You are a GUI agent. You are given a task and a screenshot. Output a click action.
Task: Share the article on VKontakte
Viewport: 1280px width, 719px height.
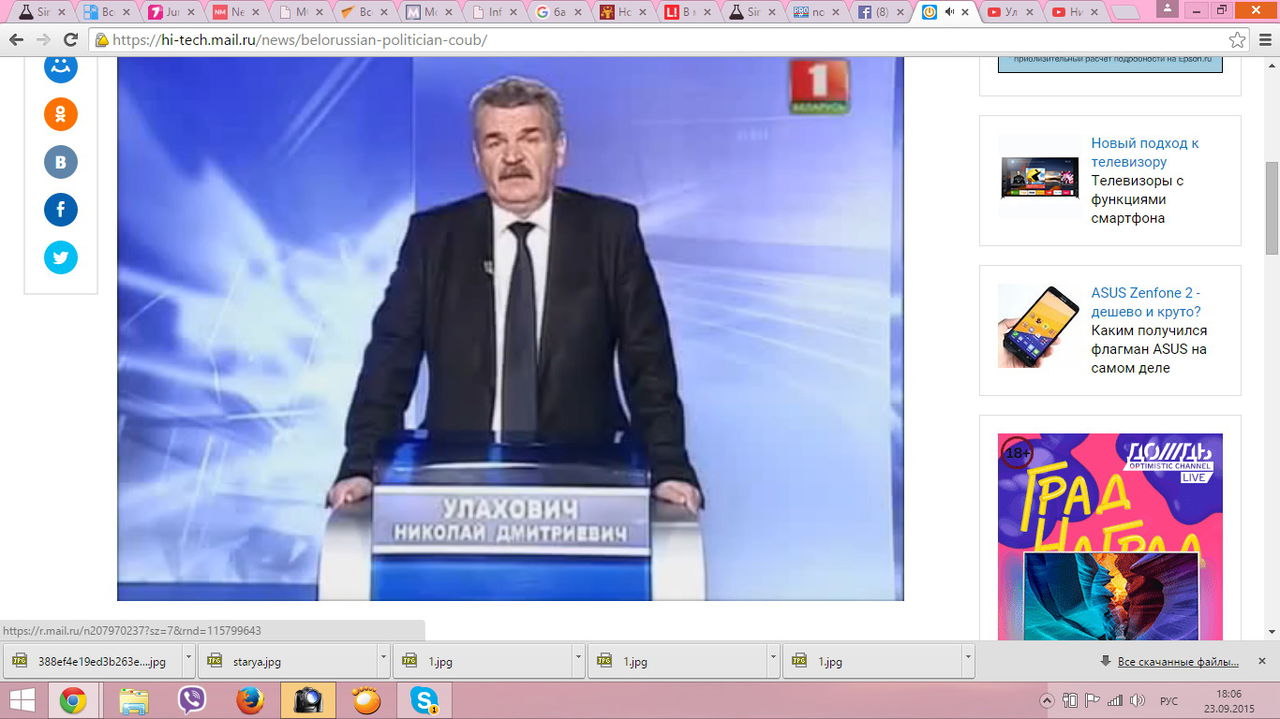pyautogui.click(x=61, y=162)
